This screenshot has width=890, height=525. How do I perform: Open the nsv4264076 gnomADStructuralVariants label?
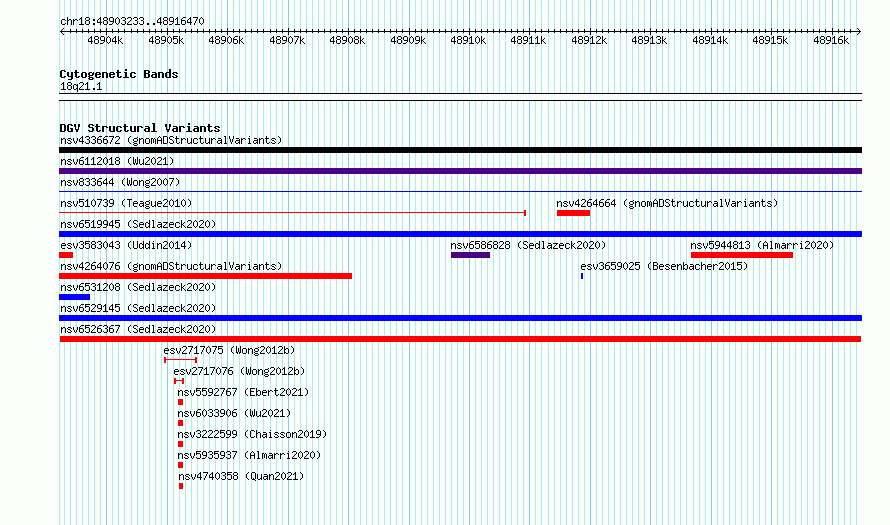[x=171, y=266]
